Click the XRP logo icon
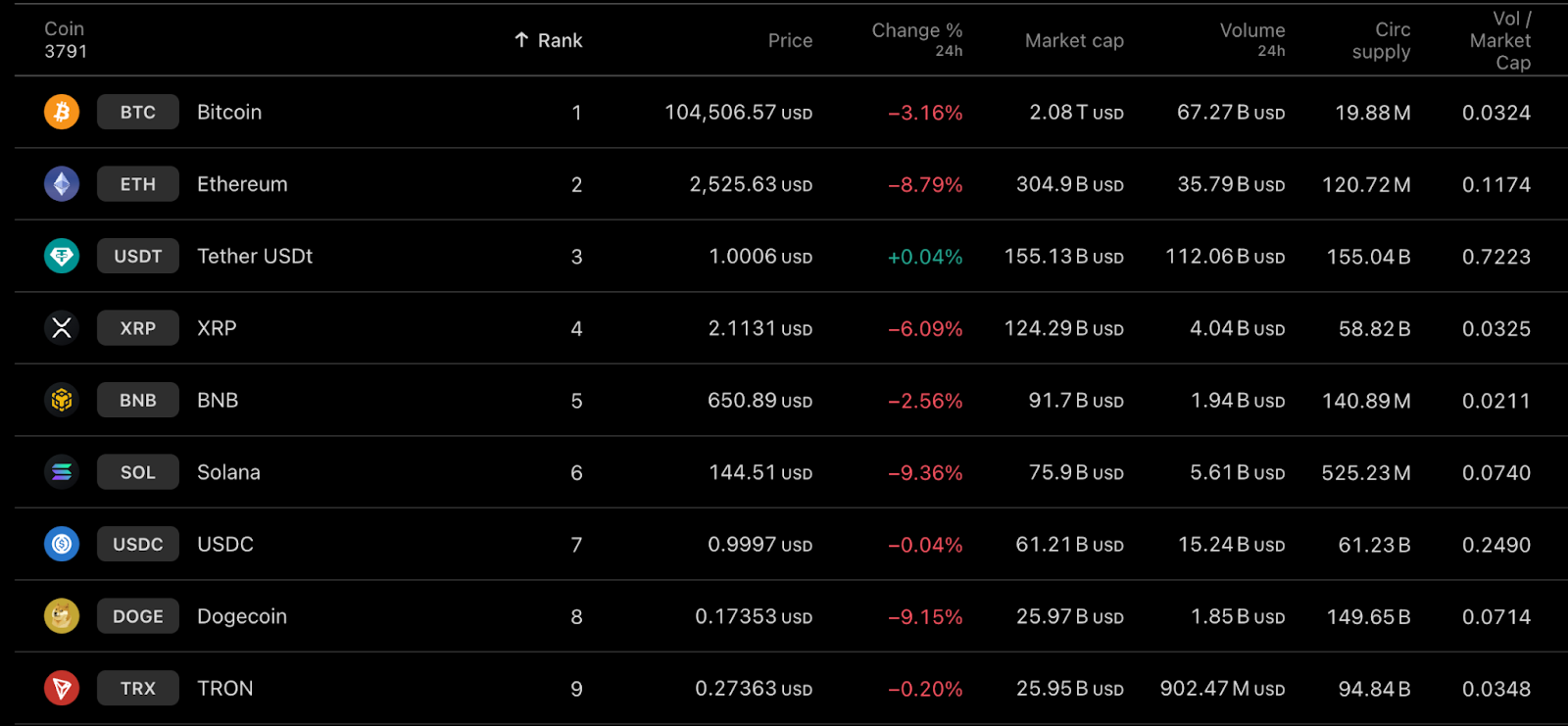This screenshot has width=1568, height=726. tap(62, 328)
